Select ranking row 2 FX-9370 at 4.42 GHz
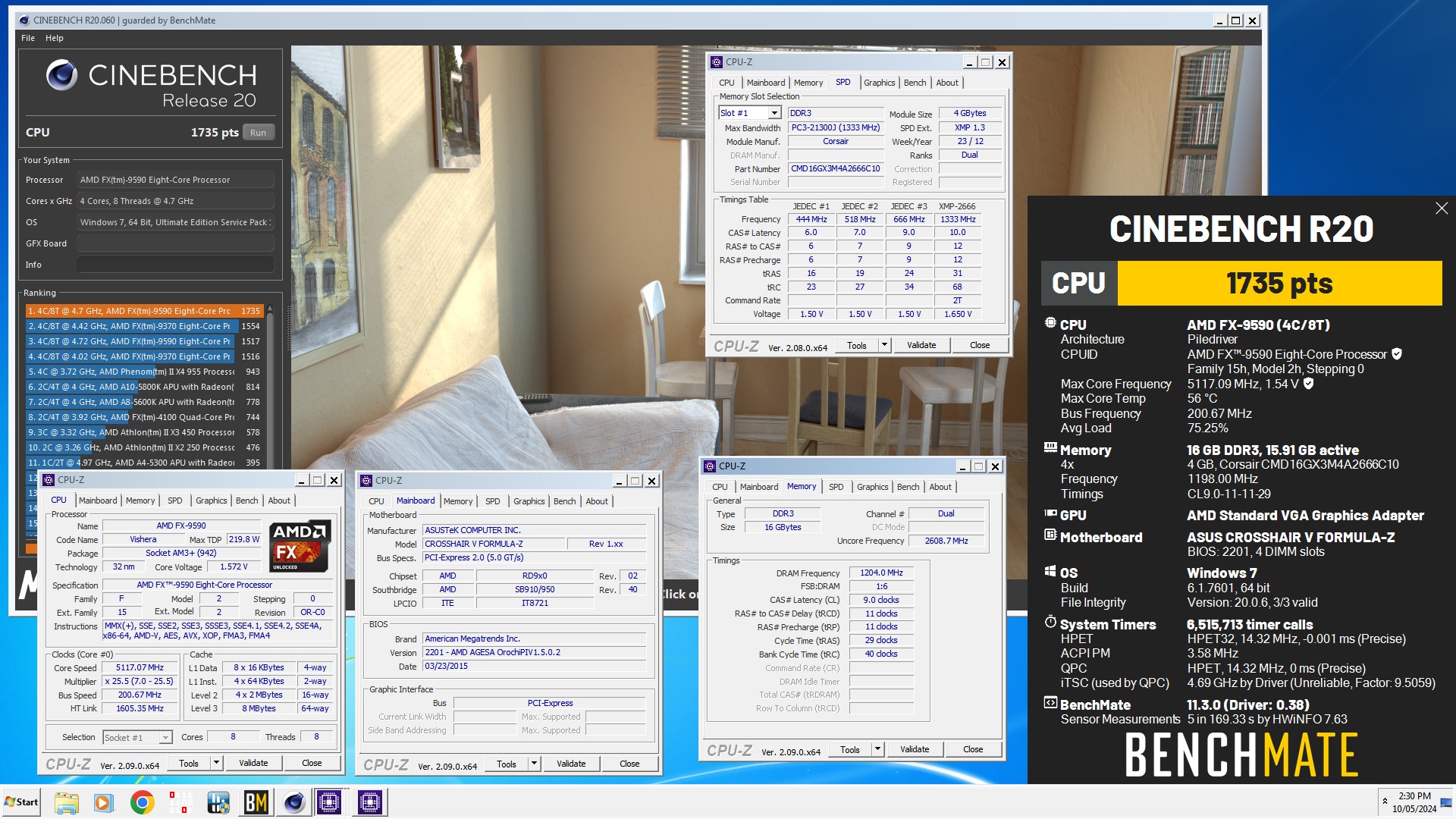Viewport: 1456px width, 819px height. (x=144, y=326)
